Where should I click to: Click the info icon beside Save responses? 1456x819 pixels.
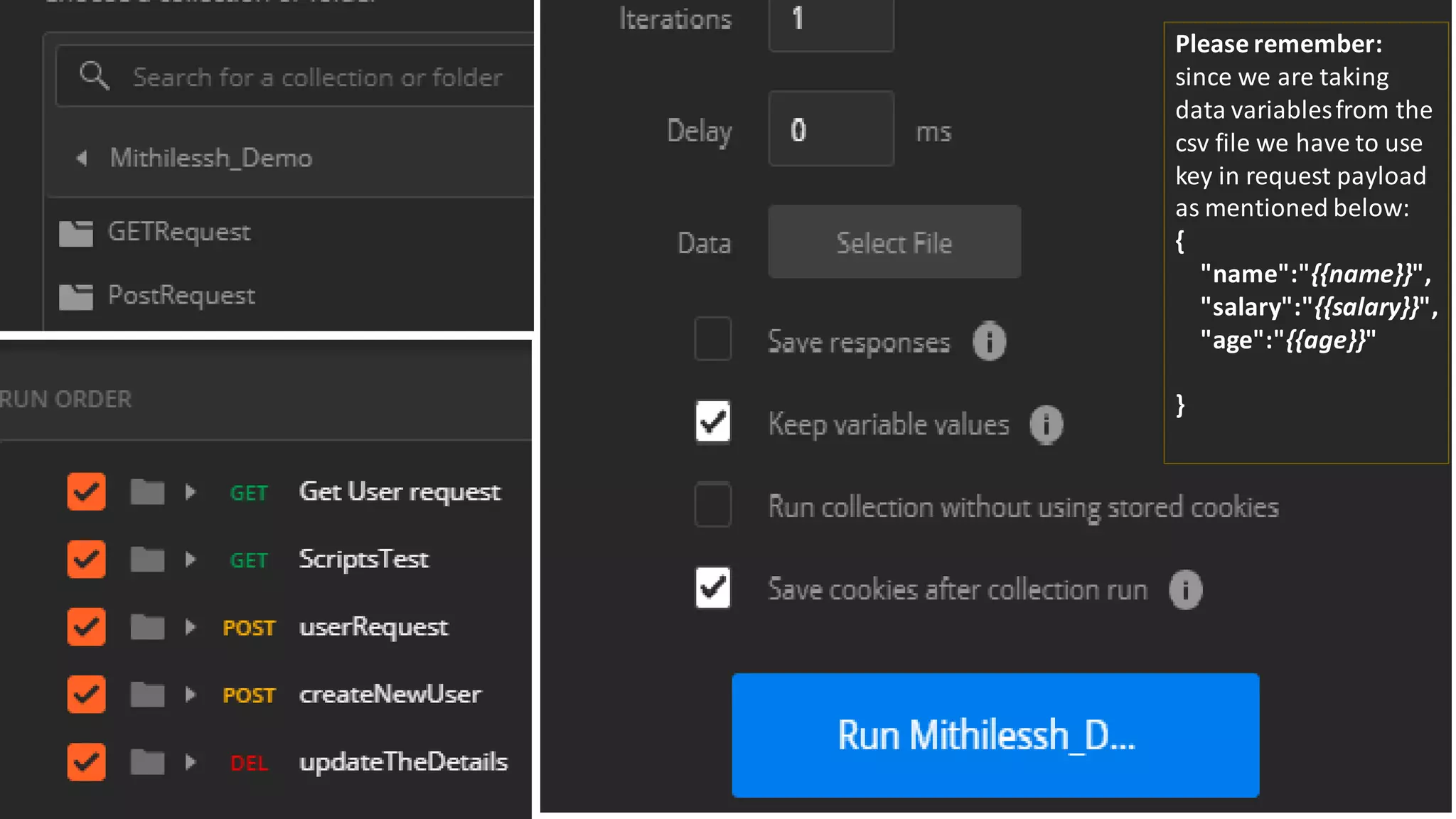(989, 341)
